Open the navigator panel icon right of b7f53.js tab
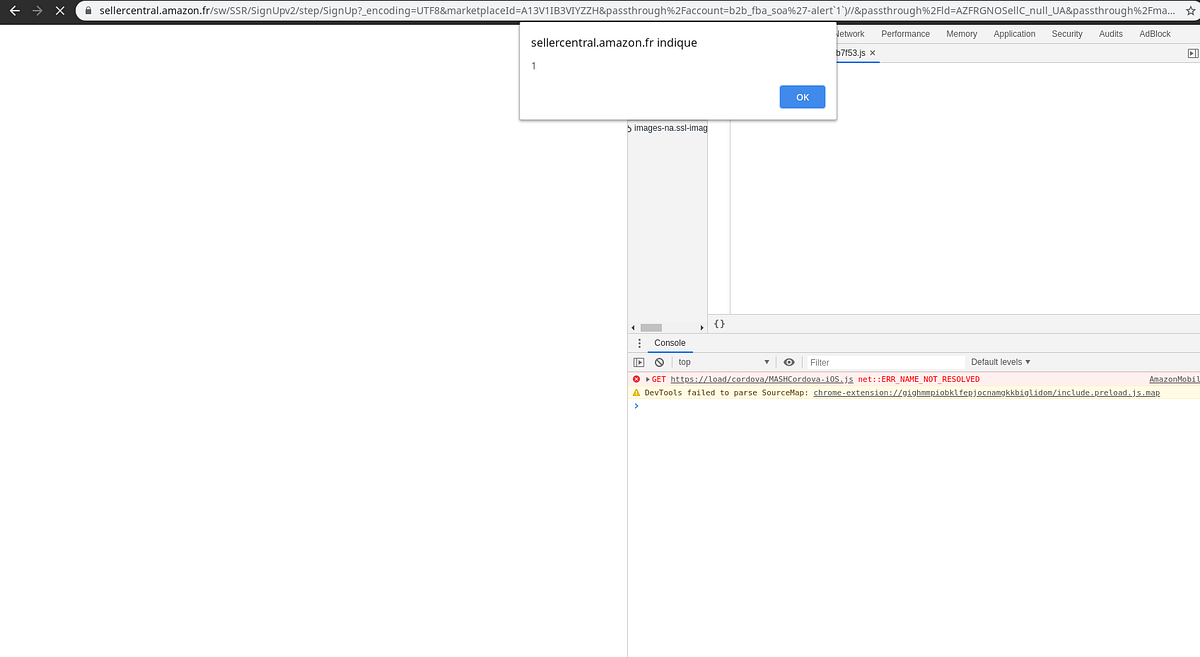The height and width of the screenshot is (657, 1200). [1193, 52]
